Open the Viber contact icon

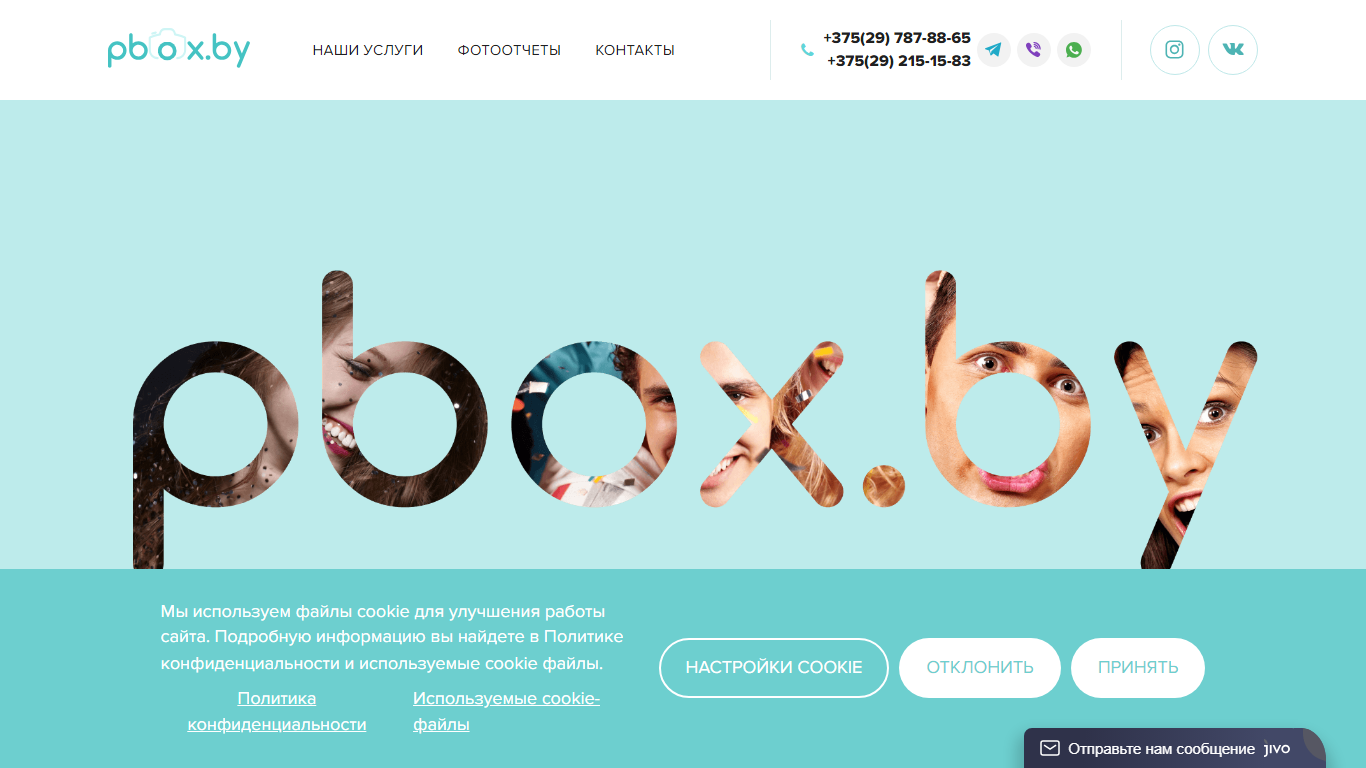(1034, 50)
